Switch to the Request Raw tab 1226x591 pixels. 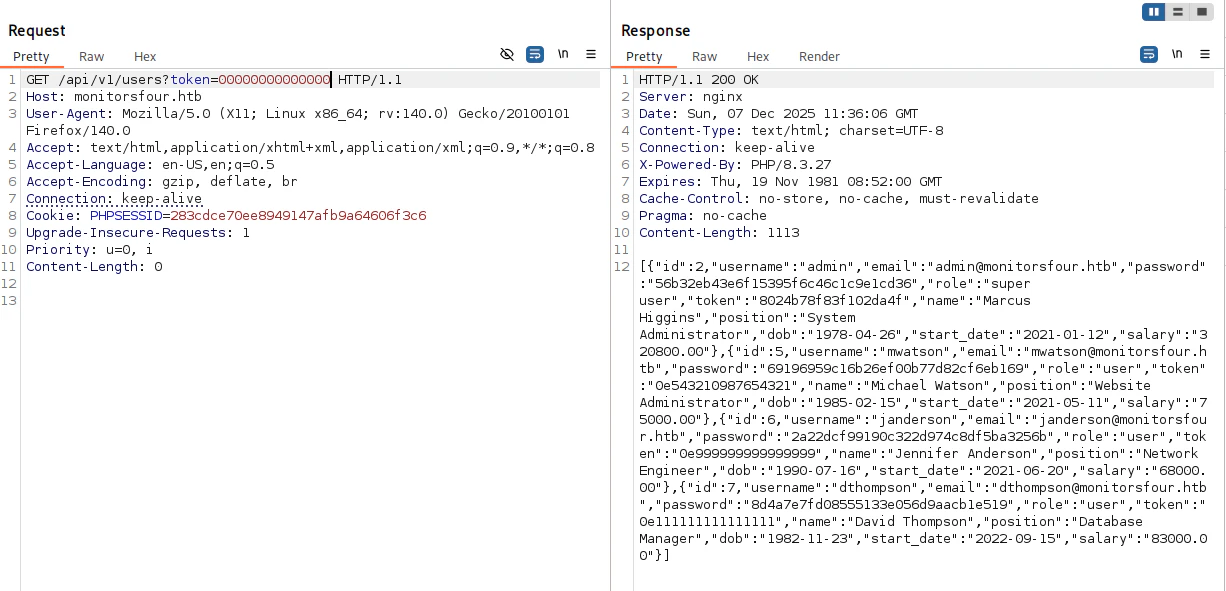[91, 57]
